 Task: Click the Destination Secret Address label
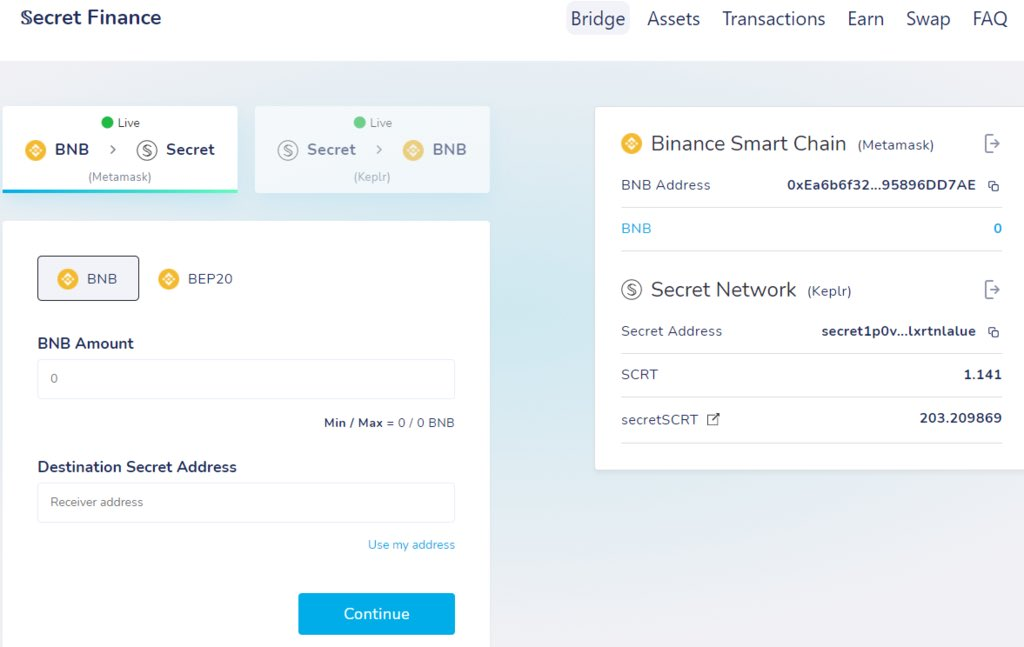tap(137, 467)
